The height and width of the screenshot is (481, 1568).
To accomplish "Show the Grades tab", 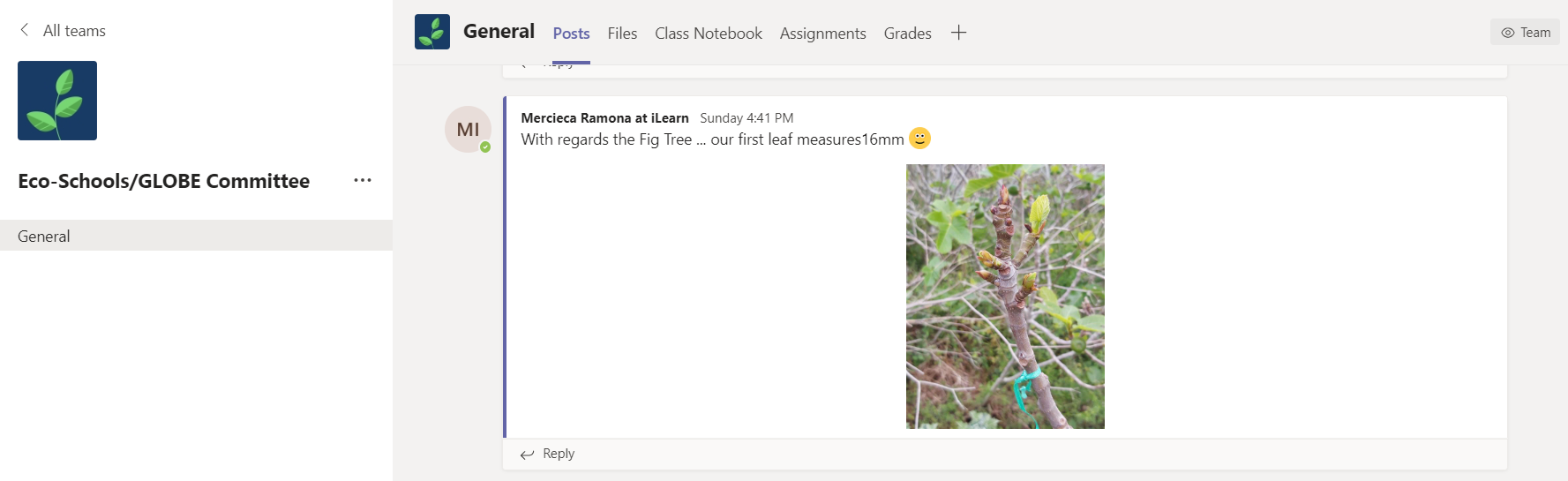I will pyautogui.click(x=907, y=34).
